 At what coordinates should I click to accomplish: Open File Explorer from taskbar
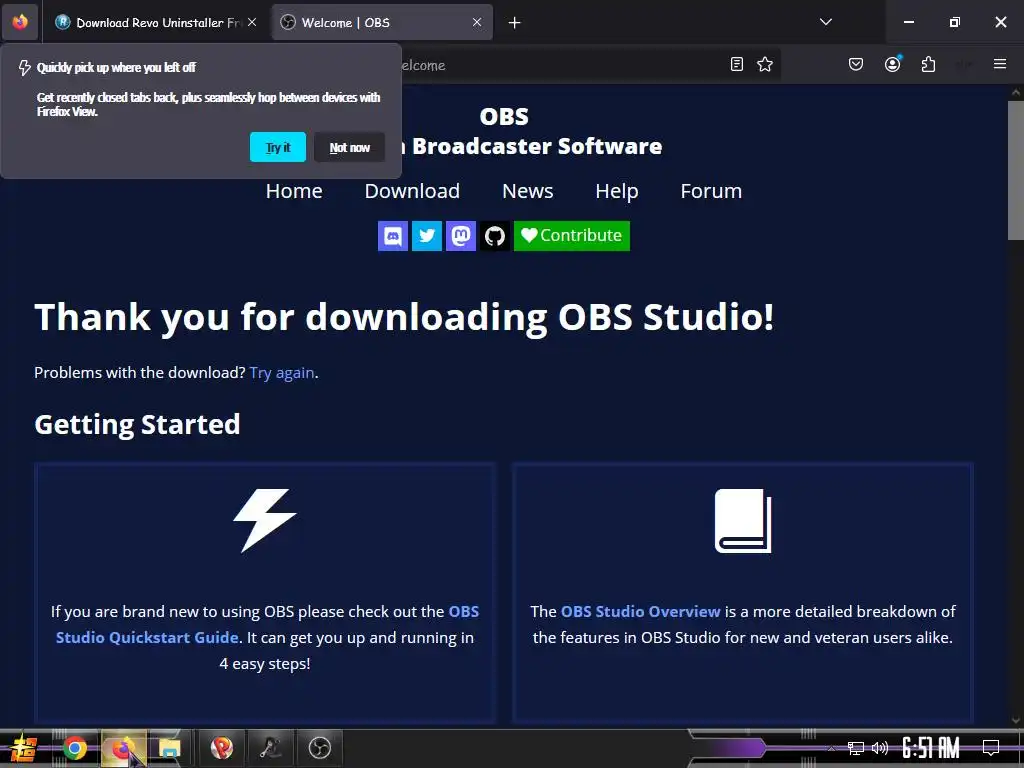169,748
